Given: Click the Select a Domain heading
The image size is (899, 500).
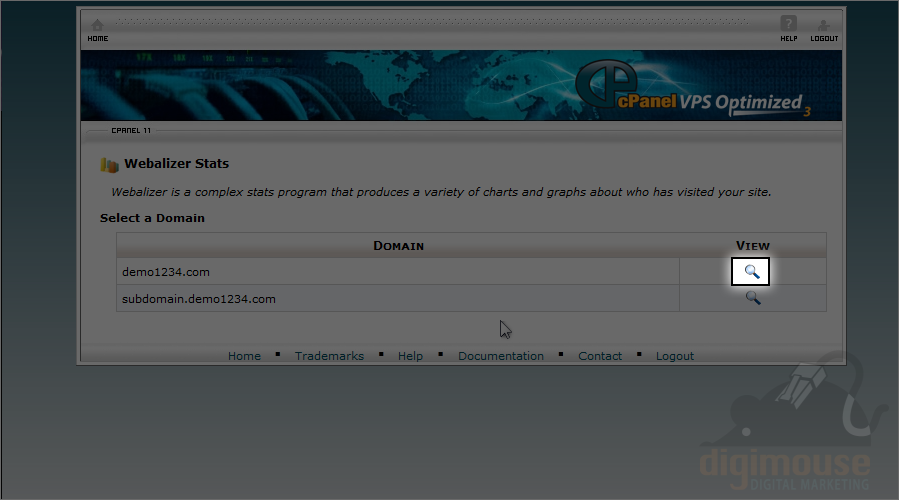Looking at the screenshot, I should [x=152, y=218].
